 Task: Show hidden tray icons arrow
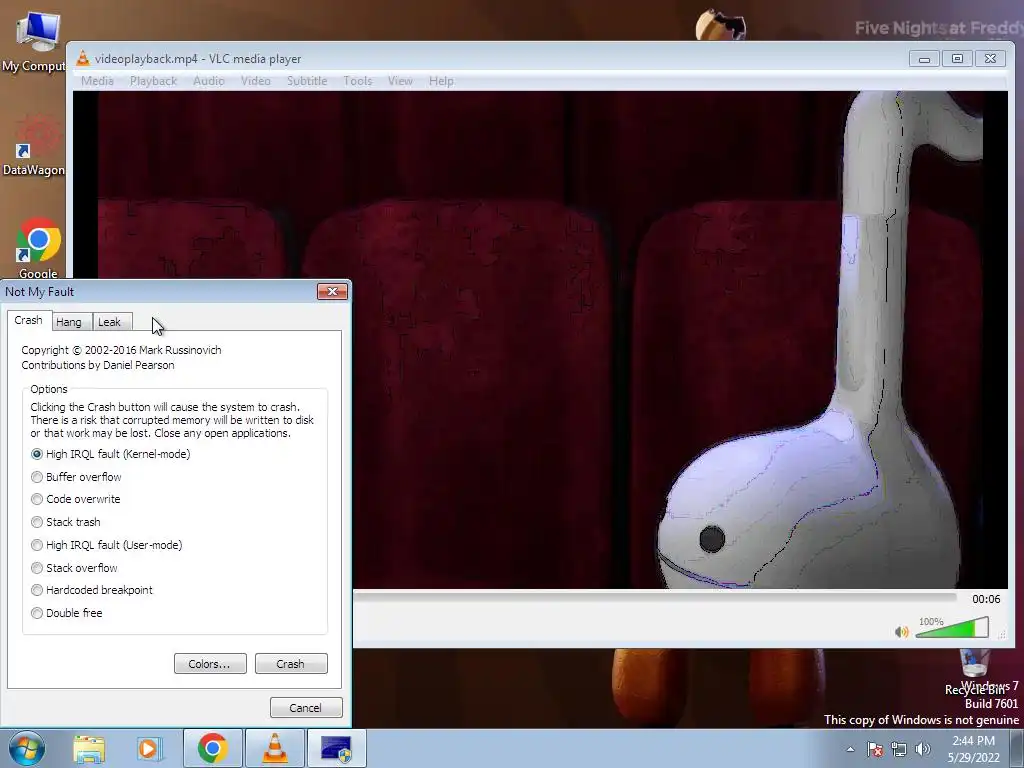850,749
